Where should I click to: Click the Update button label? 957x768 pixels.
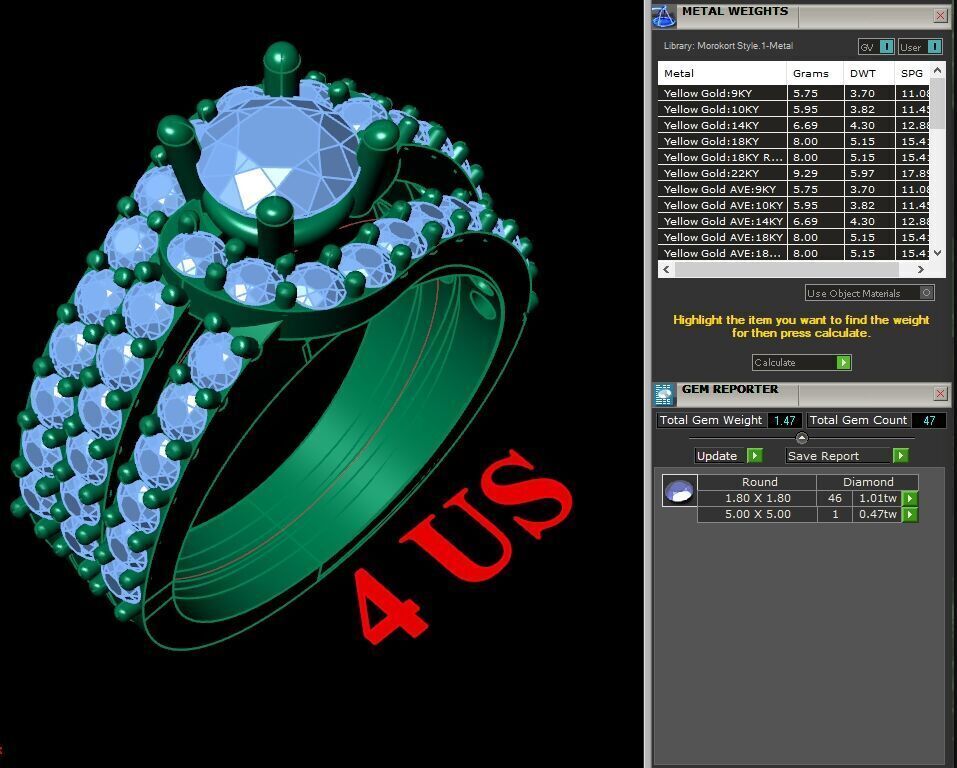pos(717,456)
